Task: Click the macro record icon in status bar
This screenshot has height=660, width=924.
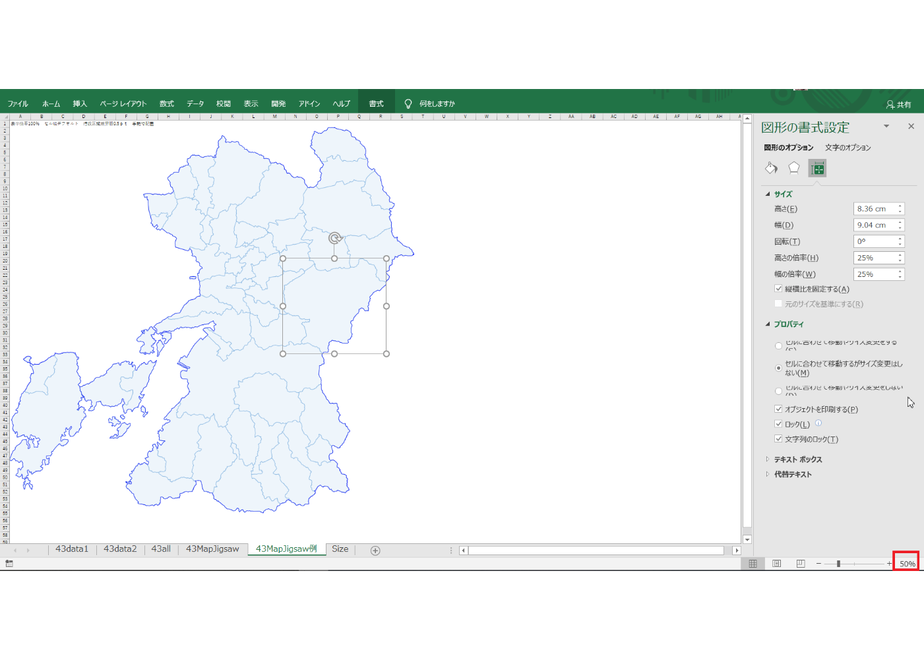Action: (x=9, y=564)
